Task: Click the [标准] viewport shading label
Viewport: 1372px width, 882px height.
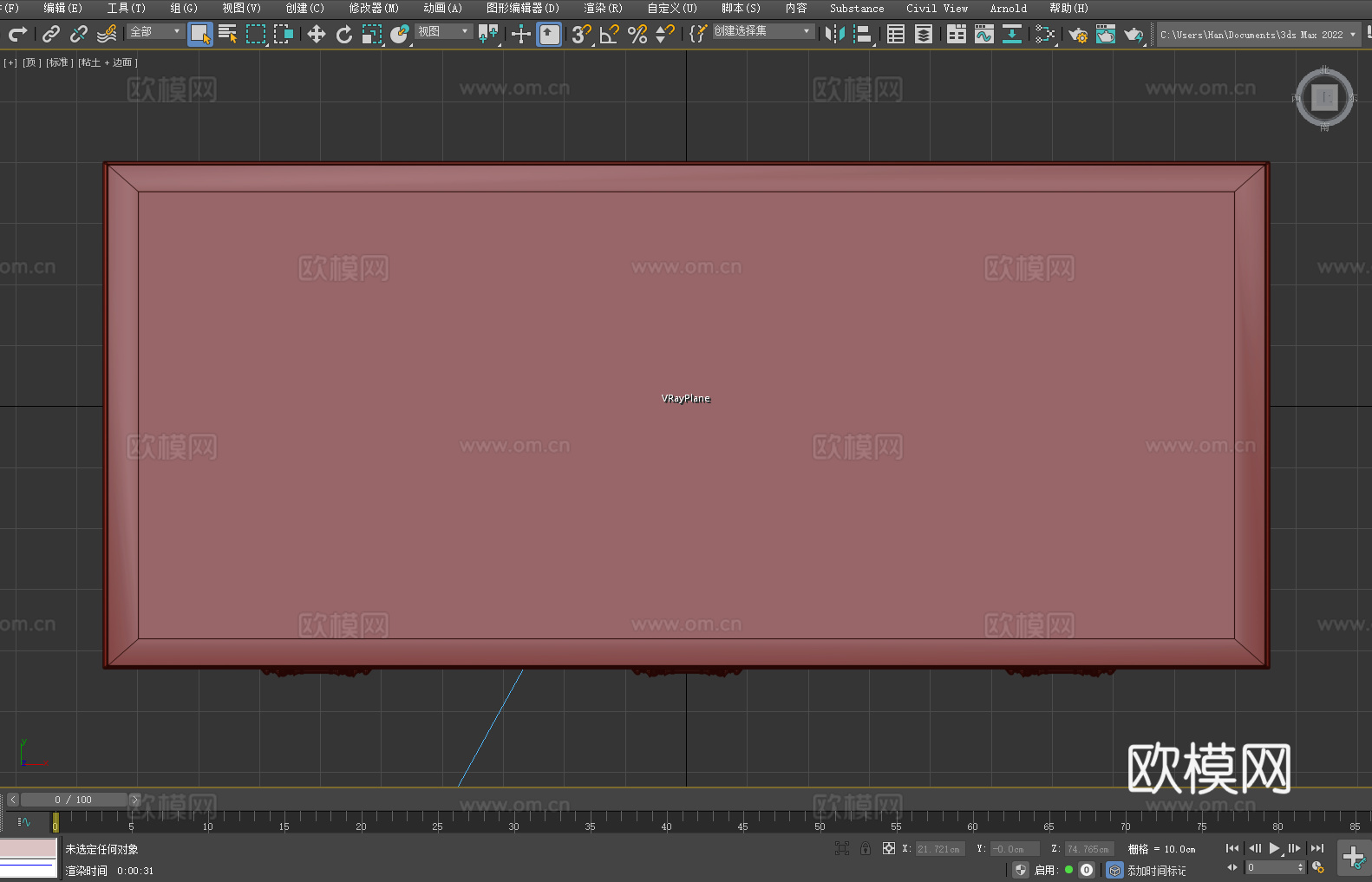Action: 60,62
